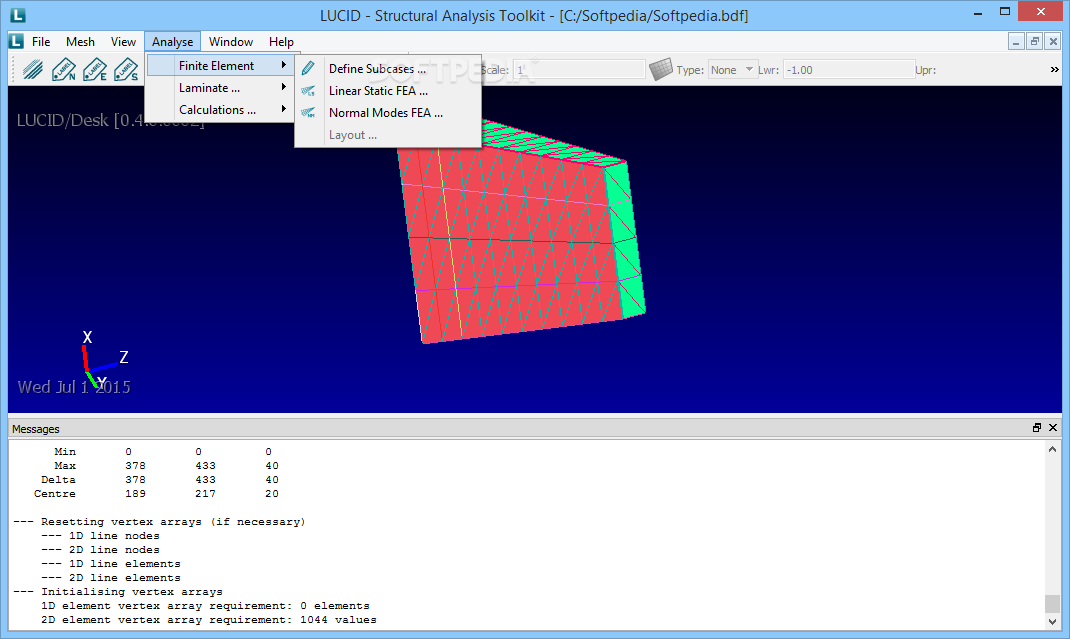Viewport: 1070px width, 639px height.
Task: Click the LUCID logo in the menu bar
Action: pos(16,42)
